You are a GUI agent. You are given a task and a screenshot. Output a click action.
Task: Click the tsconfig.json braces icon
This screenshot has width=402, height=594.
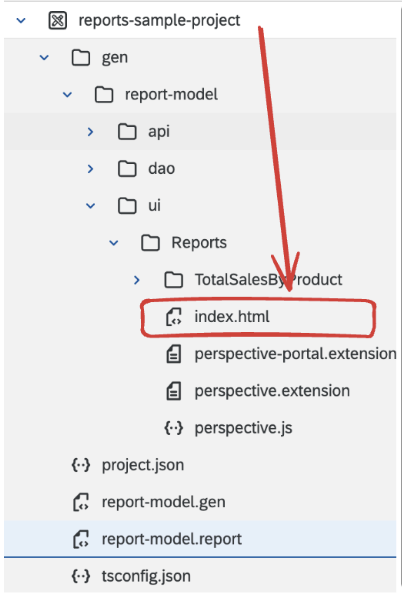click(x=81, y=576)
